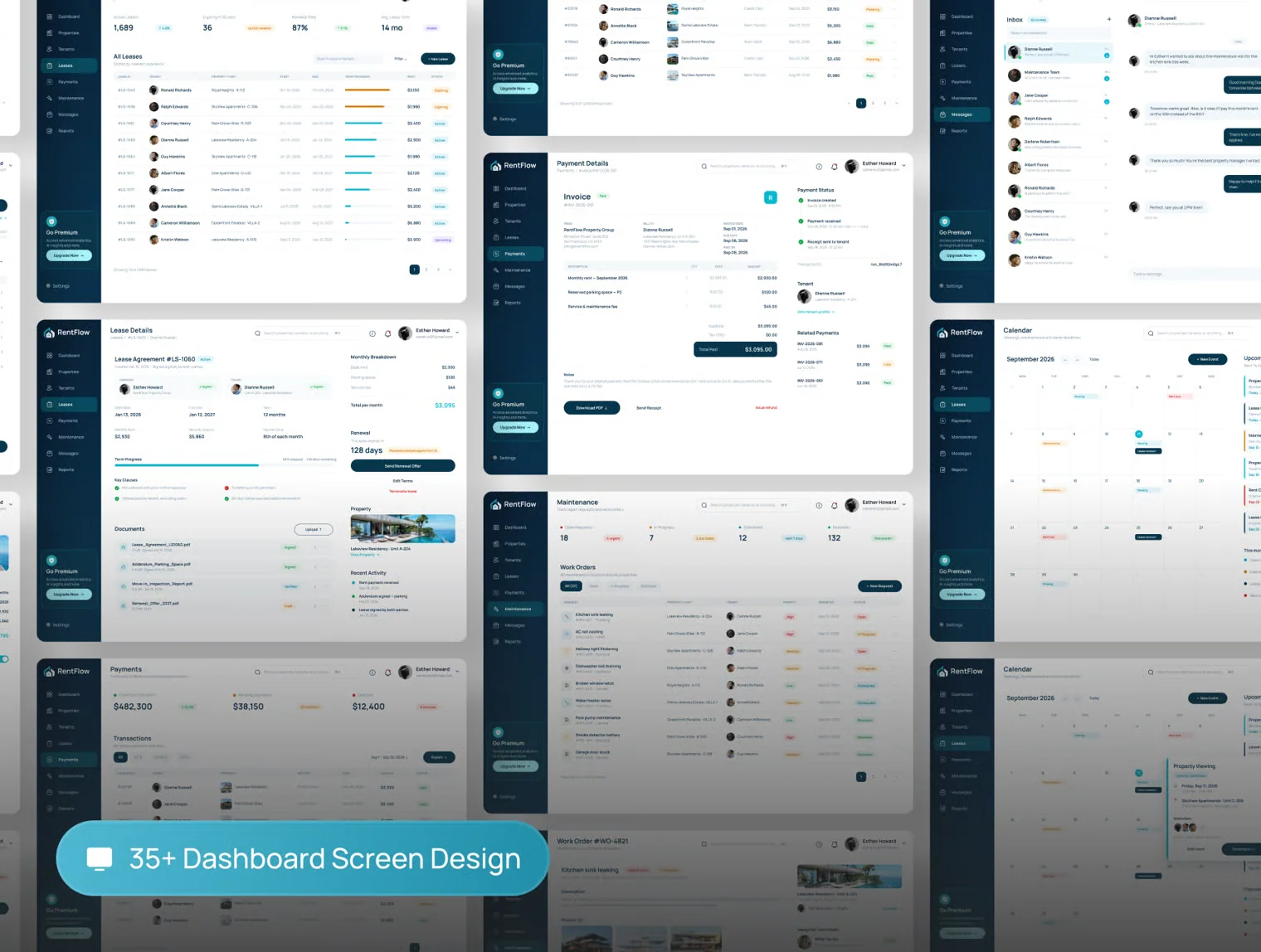Click Download PDF button on invoice
Image resolution: width=1261 pixels, height=952 pixels.
[x=592, y=408]
